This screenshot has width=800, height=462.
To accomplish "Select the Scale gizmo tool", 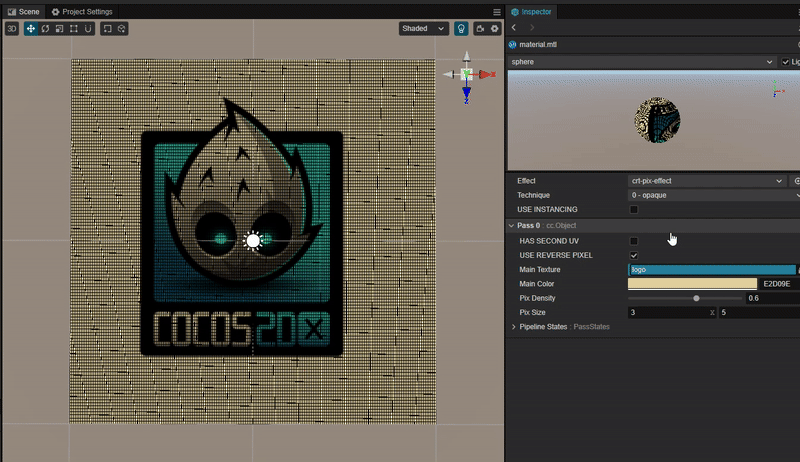I will tap(59, 29).
